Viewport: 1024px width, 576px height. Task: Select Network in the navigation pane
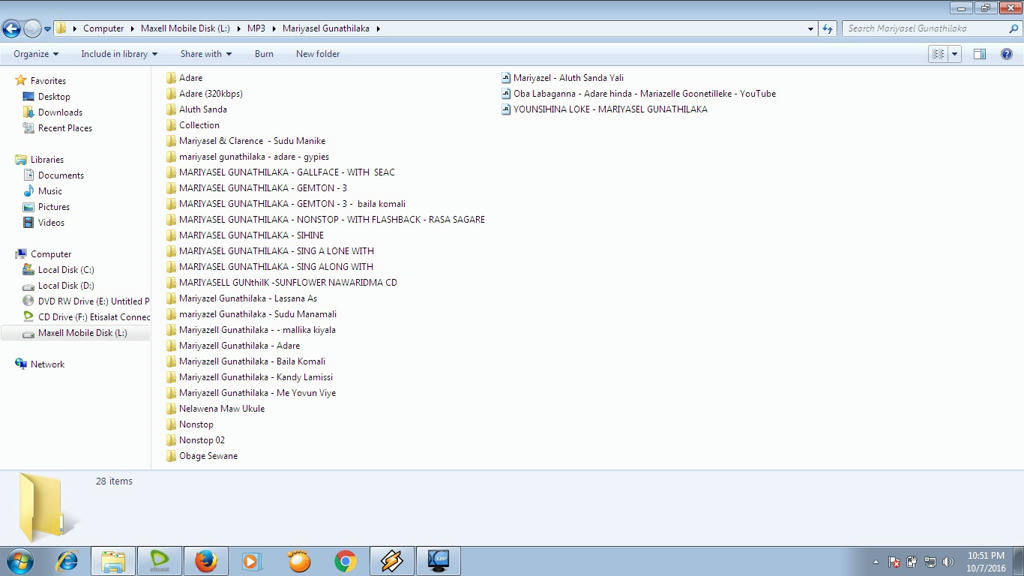[x=47, y=364]
